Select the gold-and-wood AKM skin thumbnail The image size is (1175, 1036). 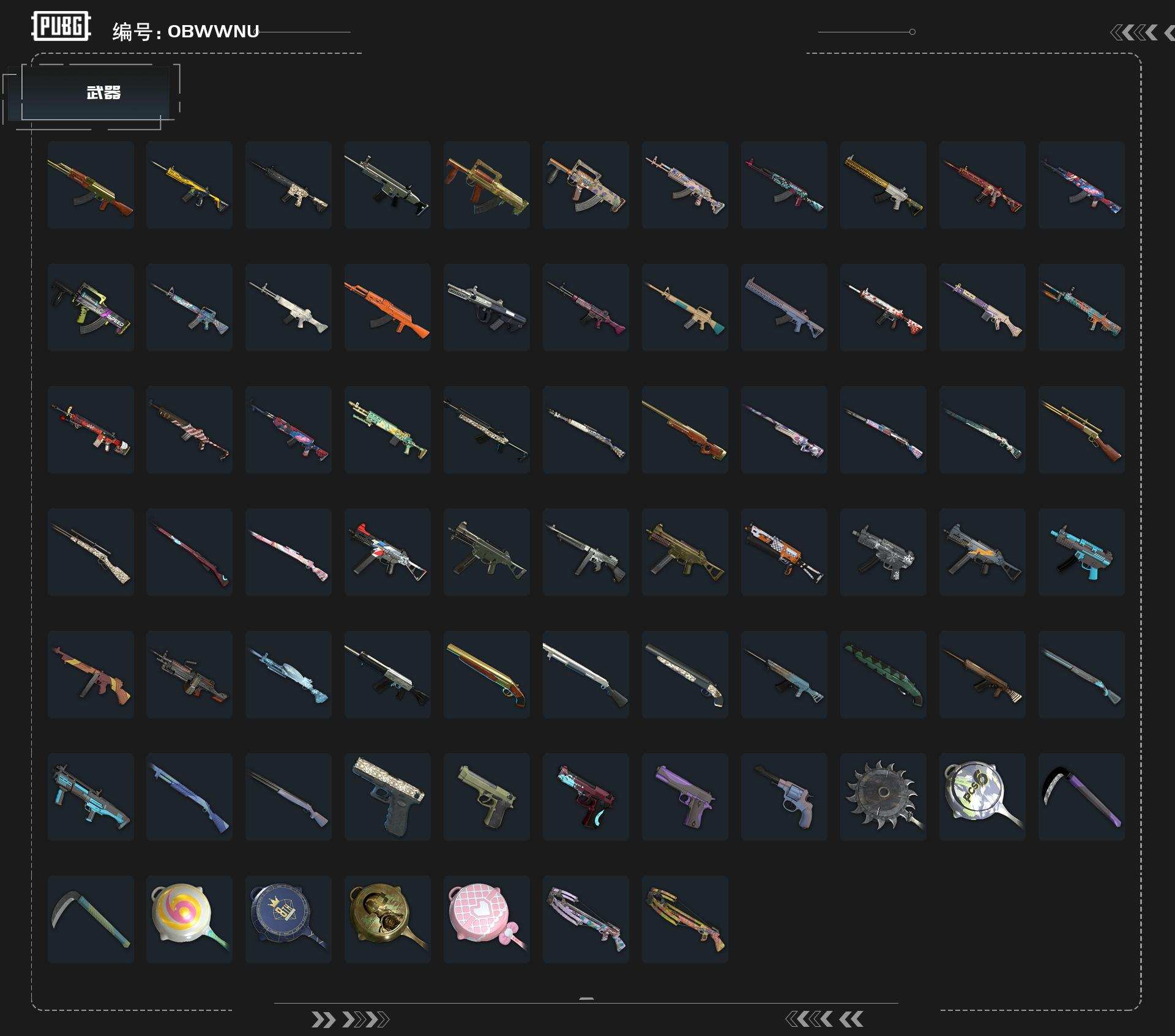pyautogui.click(x=91, y=185)
